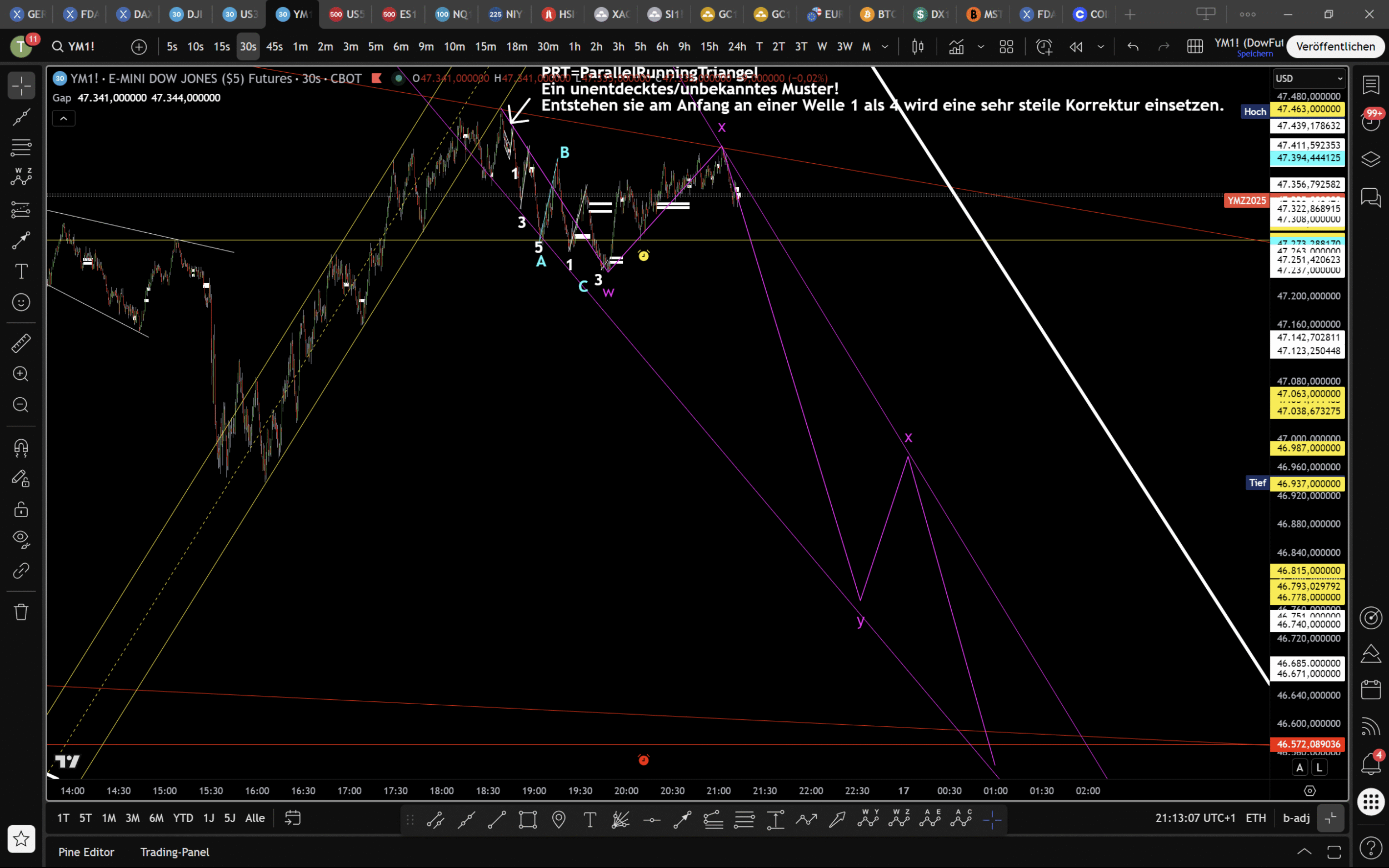Select the 5m timeframe button
The width and height of the screenshot is (1389, 868).
(x=376, y=47)
